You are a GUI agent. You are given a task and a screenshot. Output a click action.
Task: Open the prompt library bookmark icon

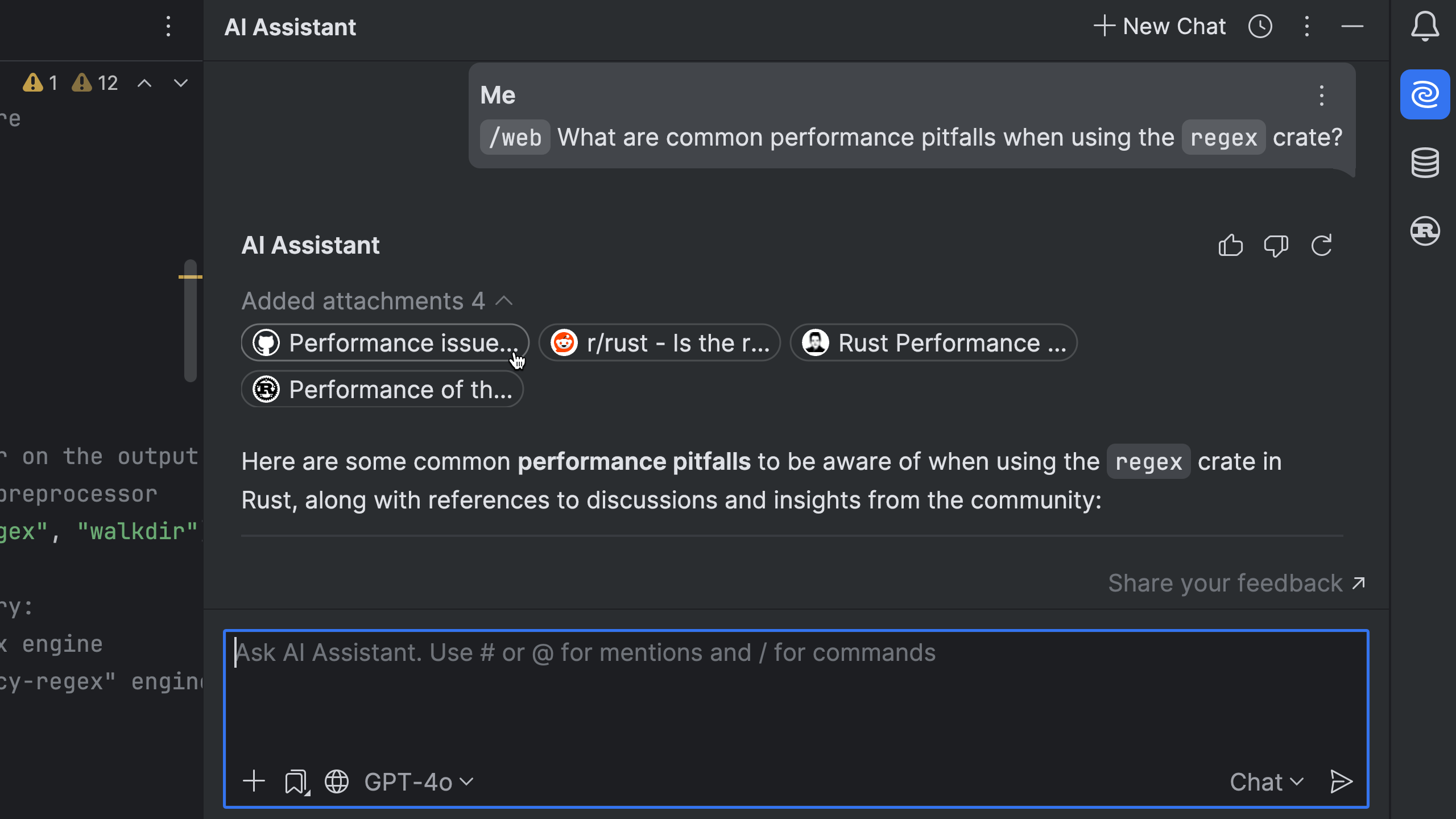tap(296, 781)
